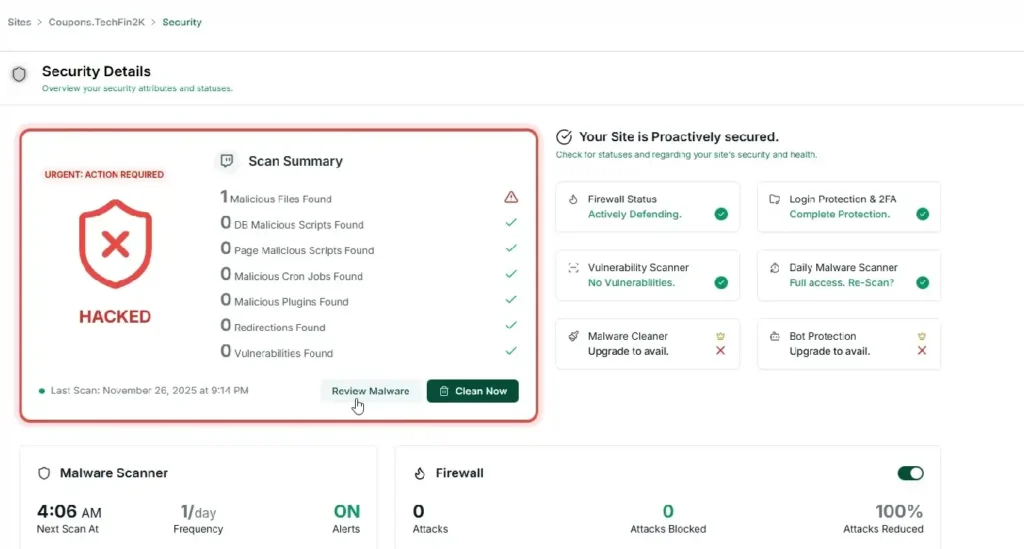Click the 1/day Frequency value
1024x549 pixels.
click(x=198, y=512)
